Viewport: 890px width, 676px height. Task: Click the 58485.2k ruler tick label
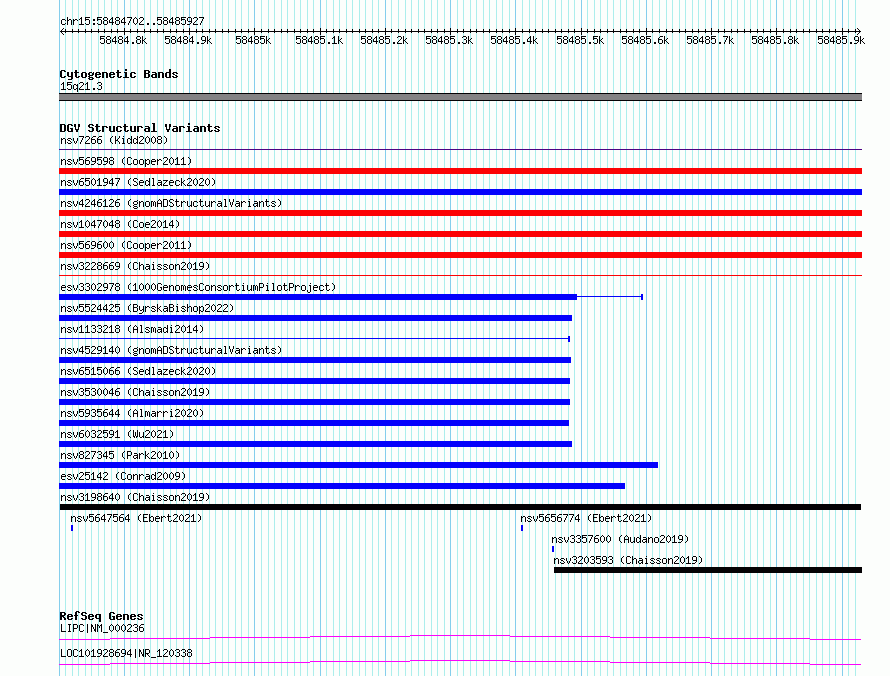click(x=384, y=40)
